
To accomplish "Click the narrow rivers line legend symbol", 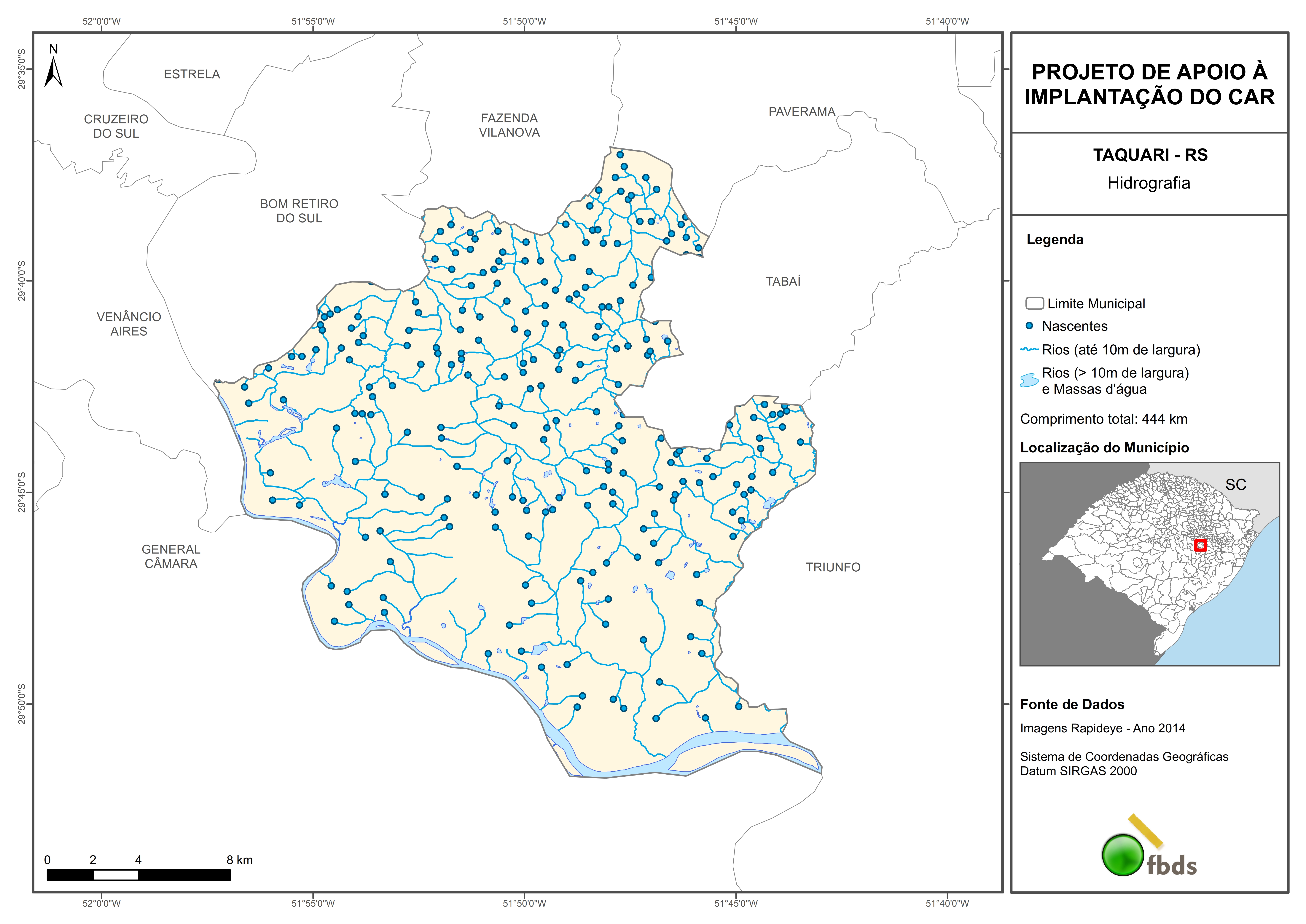I will (x=1029, y=349).
